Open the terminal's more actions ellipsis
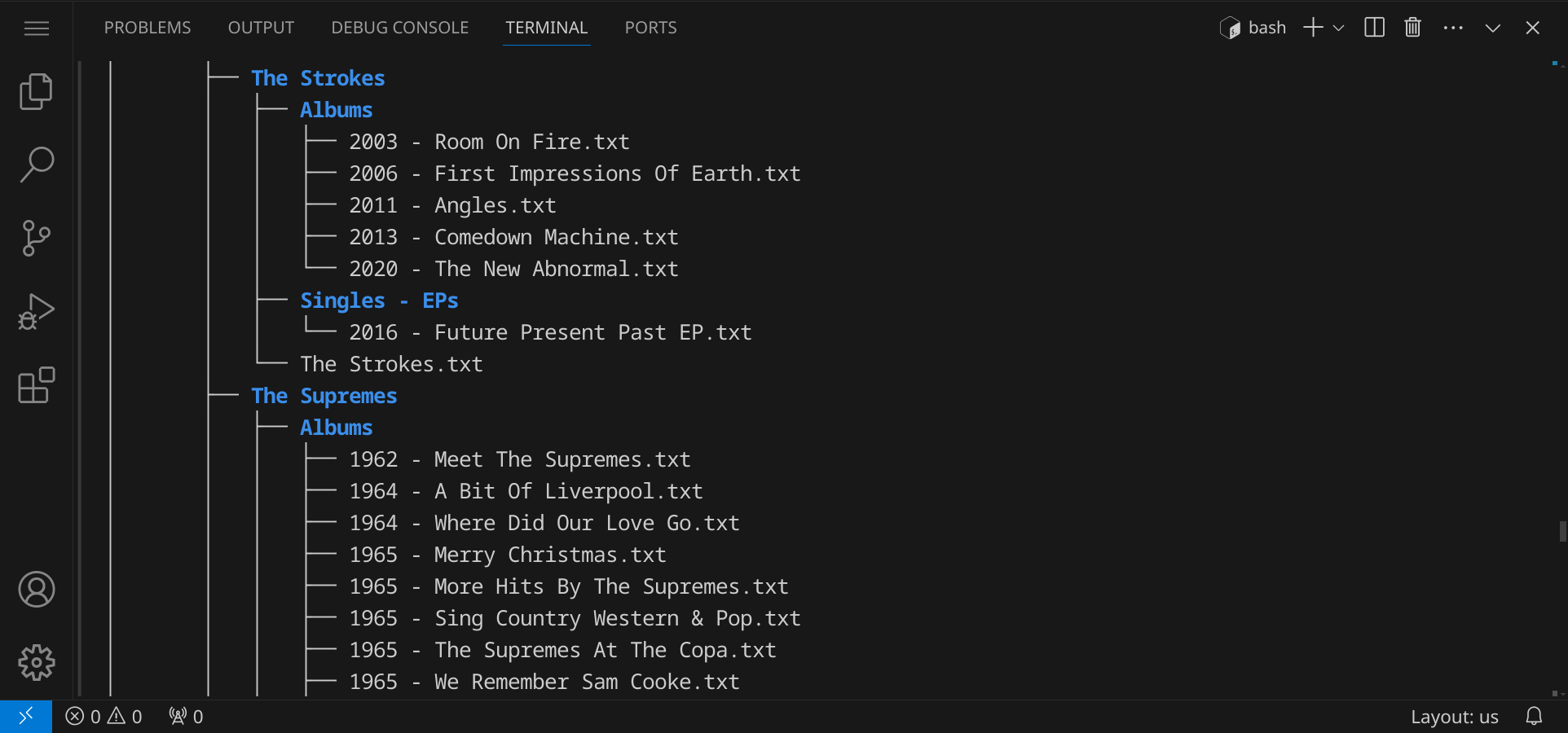Screen dimensions: 1568x733 click(1452, 28)
